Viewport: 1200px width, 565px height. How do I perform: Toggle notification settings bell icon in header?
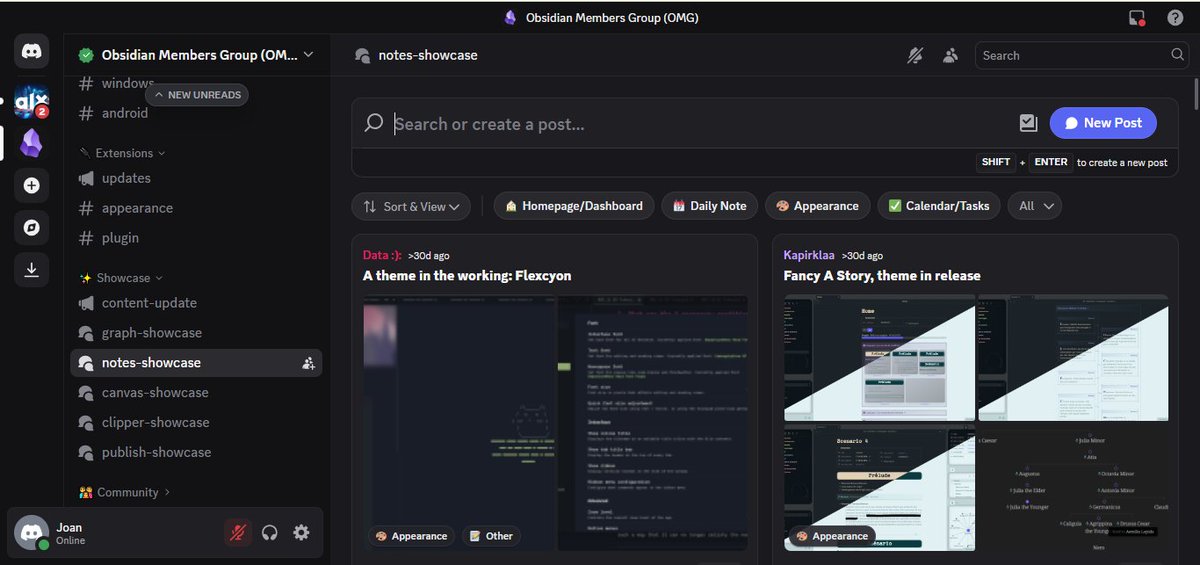pos(915,56)
